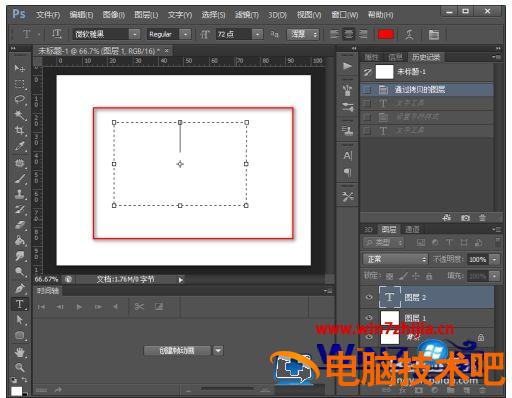The image size is (512, 398).
Task: Open the opacity 100% dropdown arrow
Action: [495, 259]
